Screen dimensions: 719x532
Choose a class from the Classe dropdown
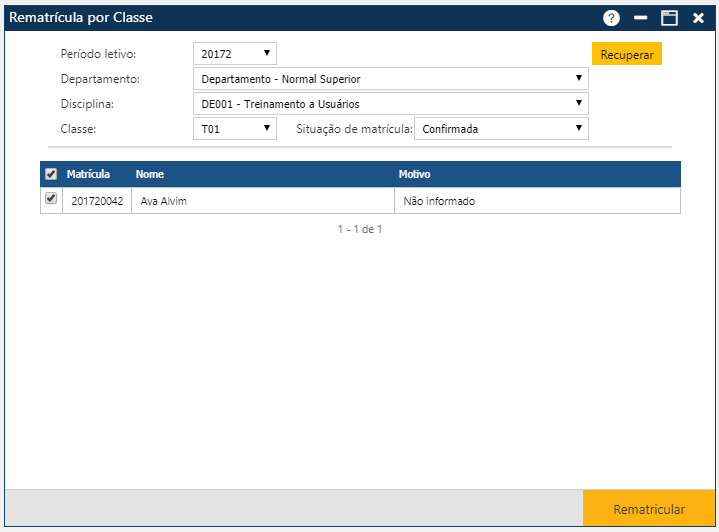(x=234, y=129)
